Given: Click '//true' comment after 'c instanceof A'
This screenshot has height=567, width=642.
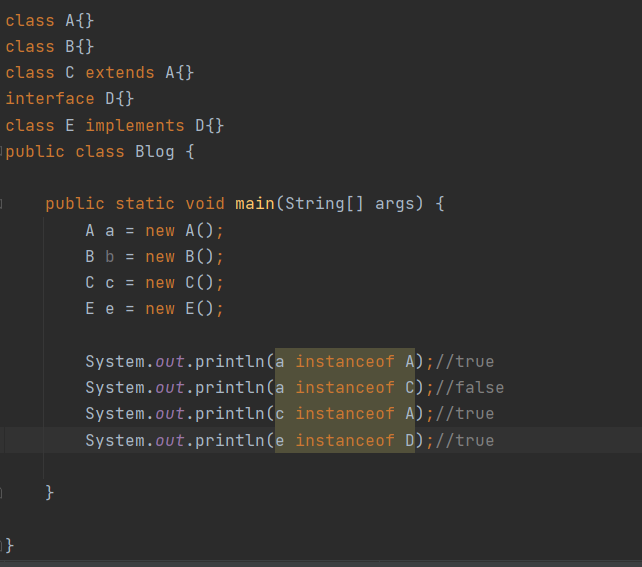Looking at the screenshot, I should pyautogui.click(x=465, y=413).
